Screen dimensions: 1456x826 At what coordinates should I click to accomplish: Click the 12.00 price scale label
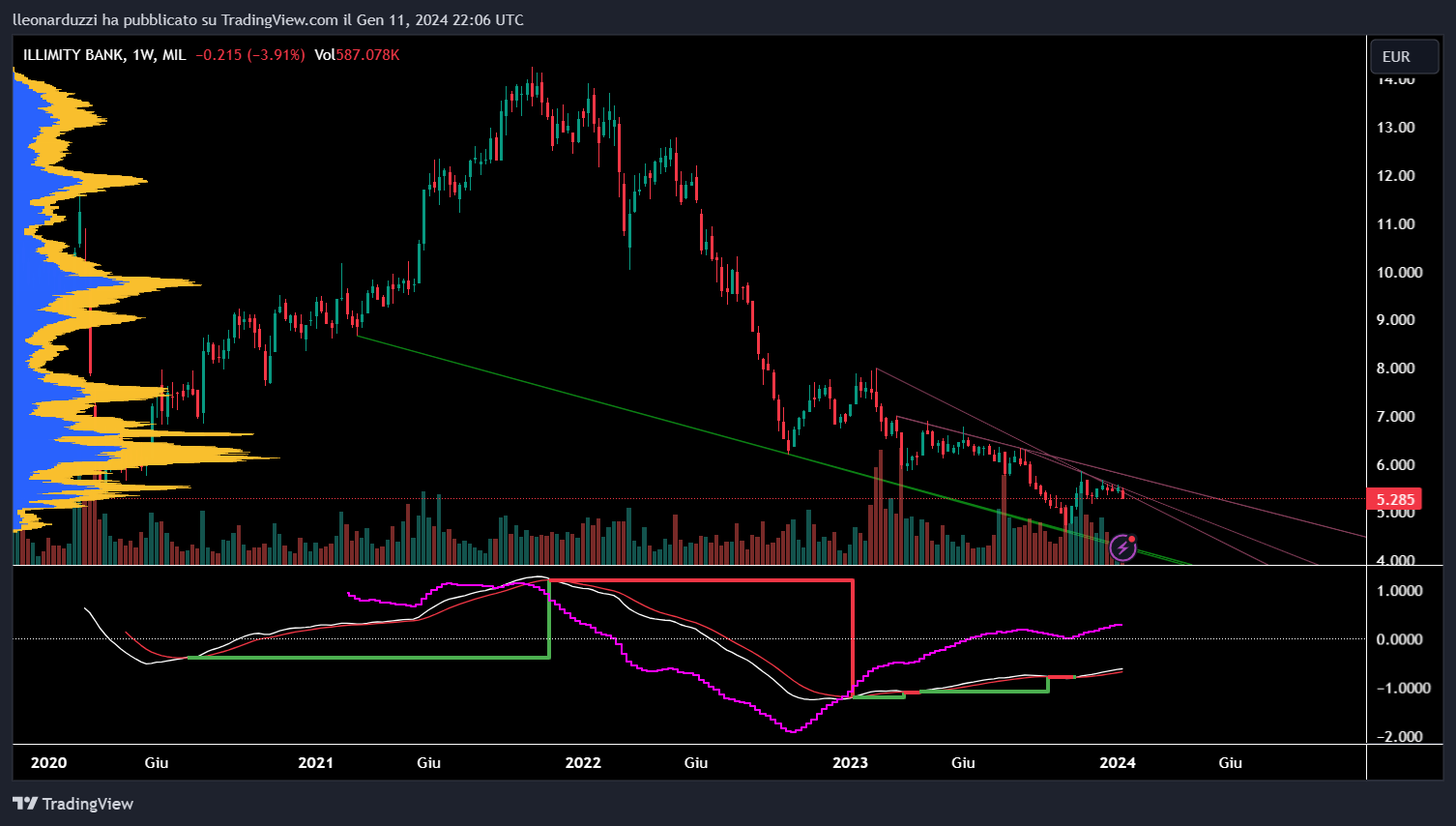[1396, 176]
